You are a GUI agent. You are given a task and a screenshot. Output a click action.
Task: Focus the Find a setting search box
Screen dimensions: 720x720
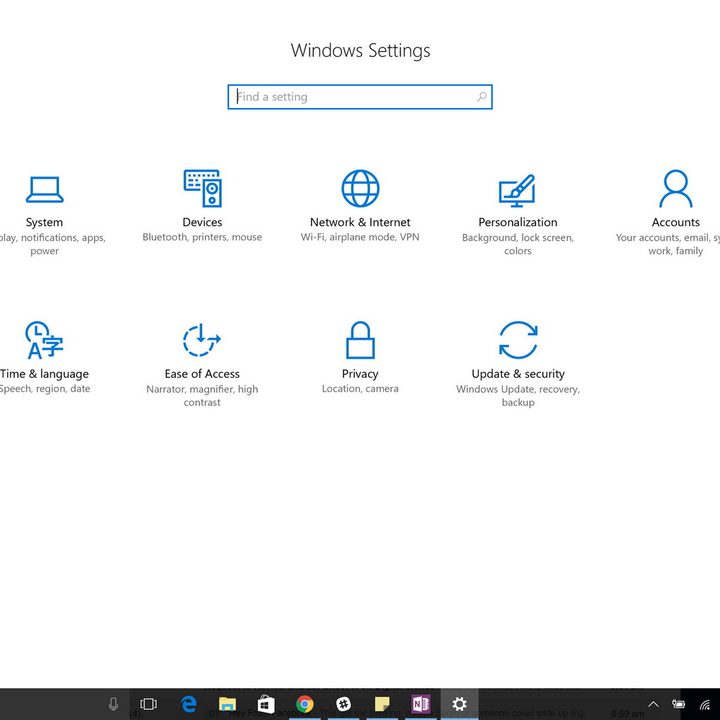pos(360,97)
